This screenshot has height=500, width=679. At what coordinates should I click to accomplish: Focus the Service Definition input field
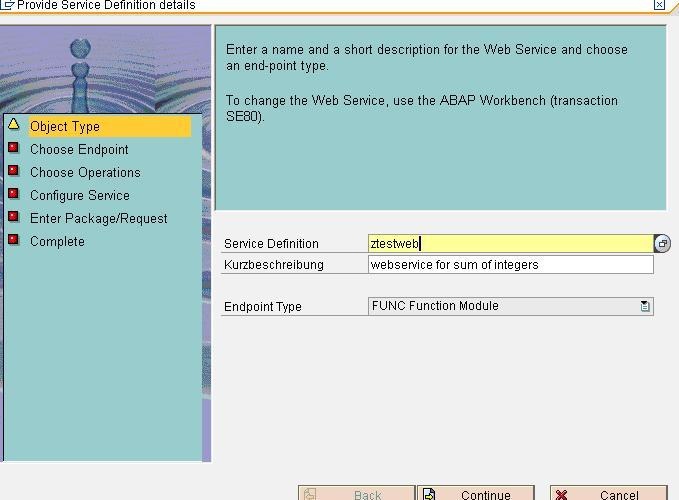pos(511,244)
